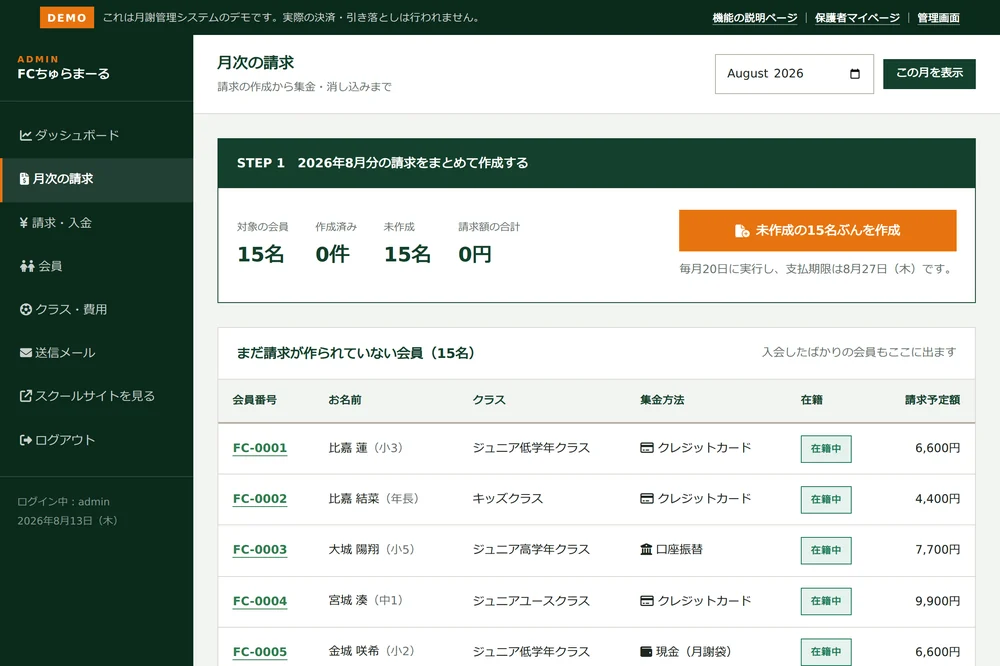The image size is (1000, 666).
Task: Click heading まだ請求が作られていない会員（15名）
Action: click(x=356, y=353)
